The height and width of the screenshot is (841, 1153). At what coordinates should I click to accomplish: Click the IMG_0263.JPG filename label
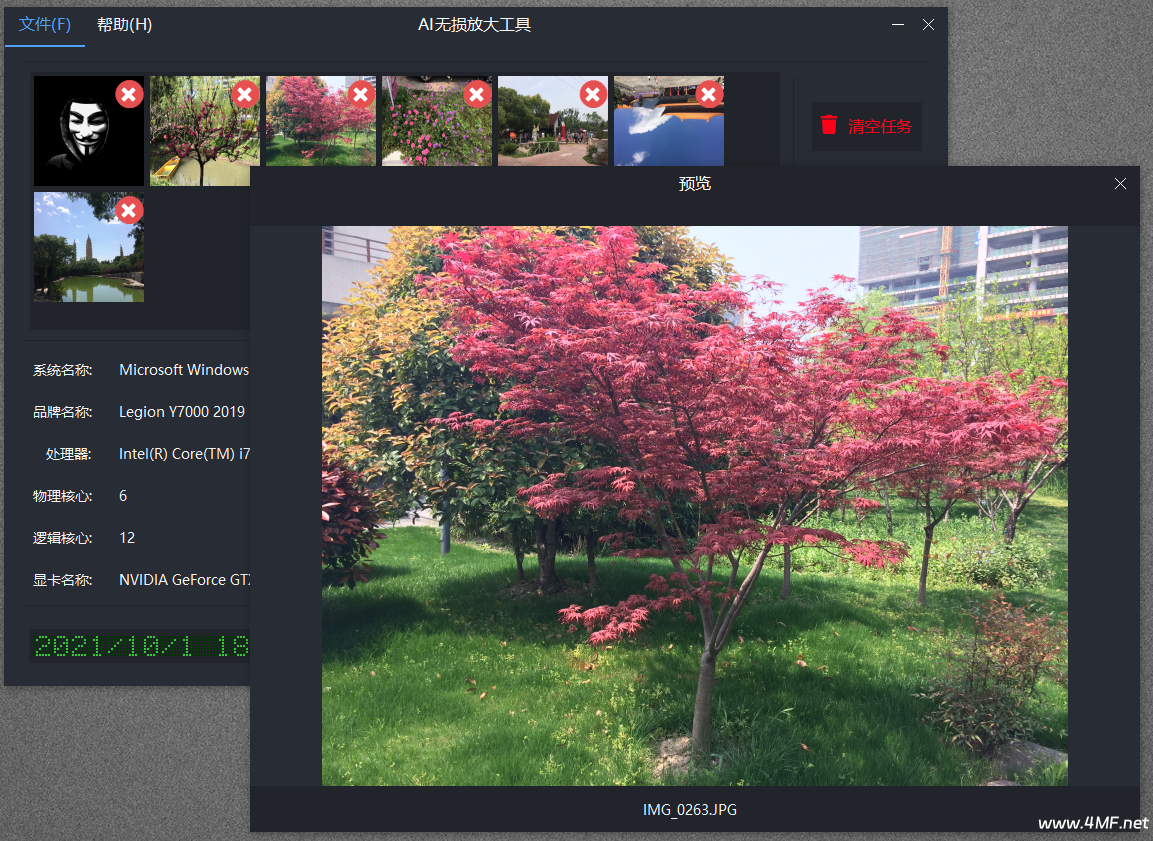pos(690,810)
